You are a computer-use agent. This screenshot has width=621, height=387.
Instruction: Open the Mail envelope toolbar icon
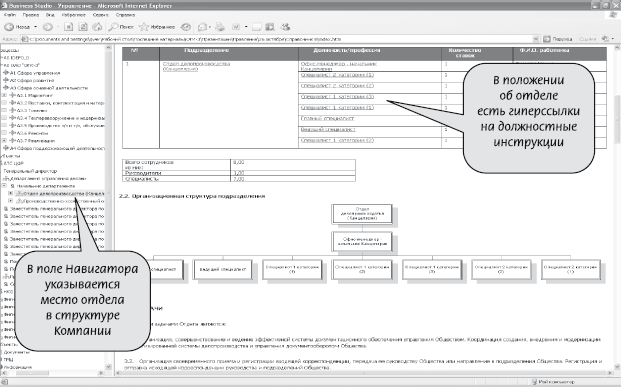[202, 27]
